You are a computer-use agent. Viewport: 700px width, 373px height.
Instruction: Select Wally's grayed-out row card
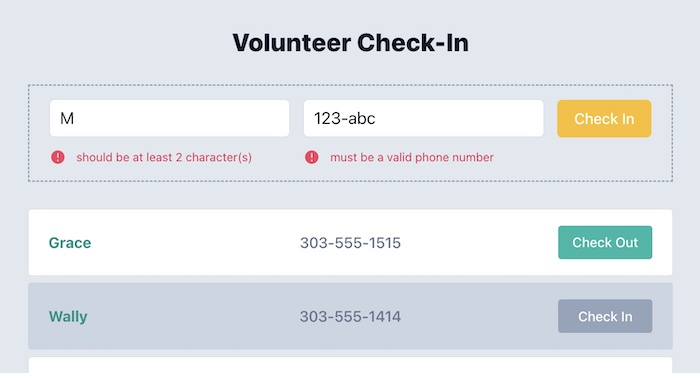pos(350,316)
